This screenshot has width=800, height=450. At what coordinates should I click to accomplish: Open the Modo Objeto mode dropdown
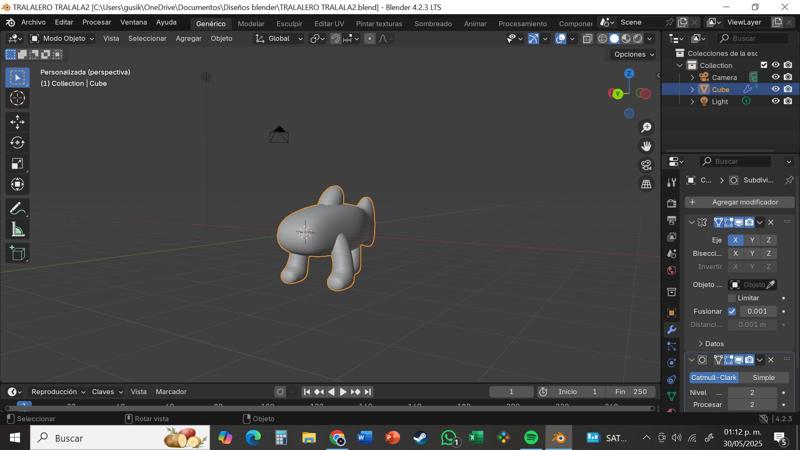pos(62,39)
